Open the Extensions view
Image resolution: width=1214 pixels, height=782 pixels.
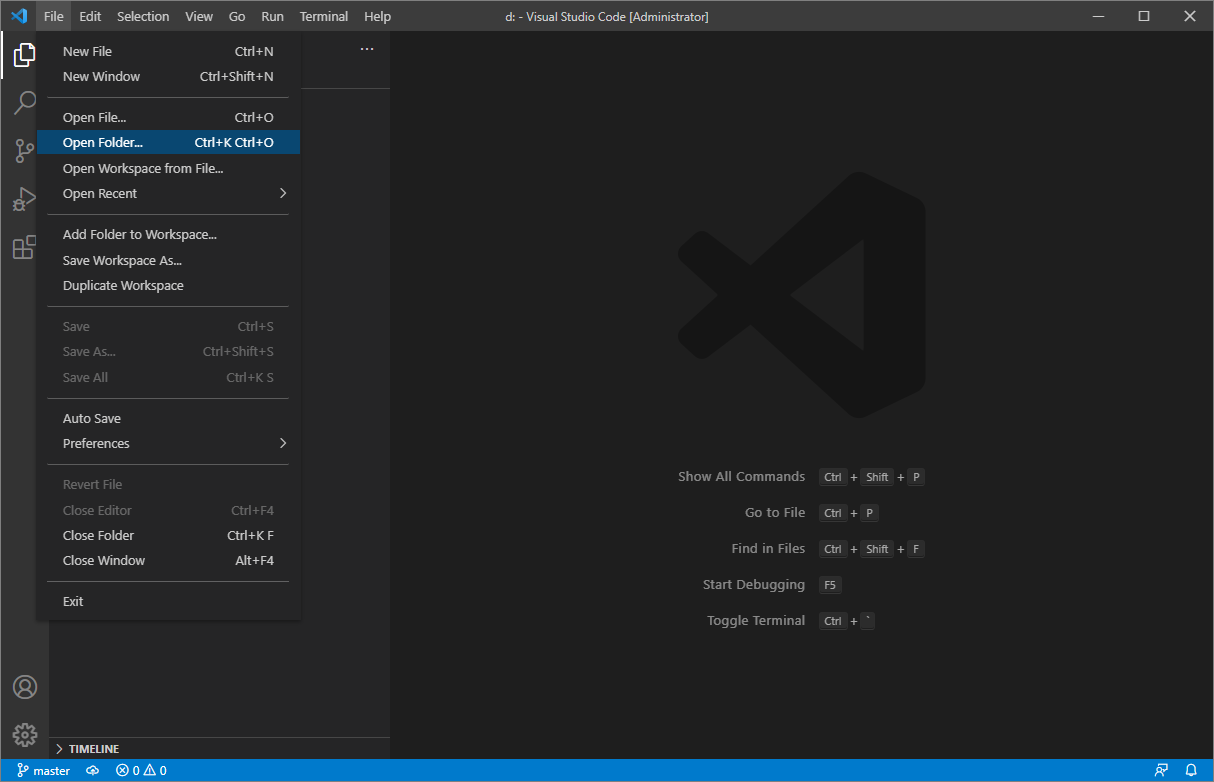pos(24,247)
